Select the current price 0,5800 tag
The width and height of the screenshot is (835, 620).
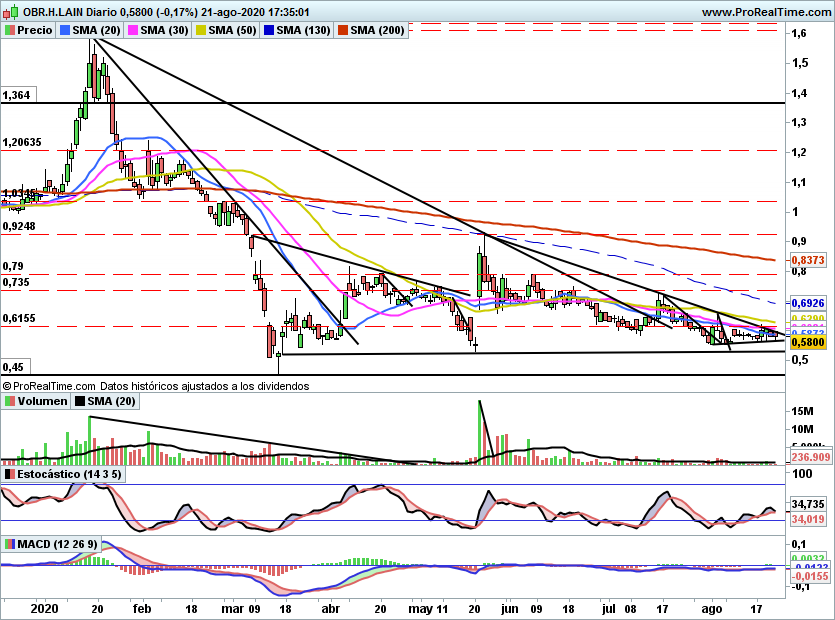pyautogui.click(x=808, y=342)
